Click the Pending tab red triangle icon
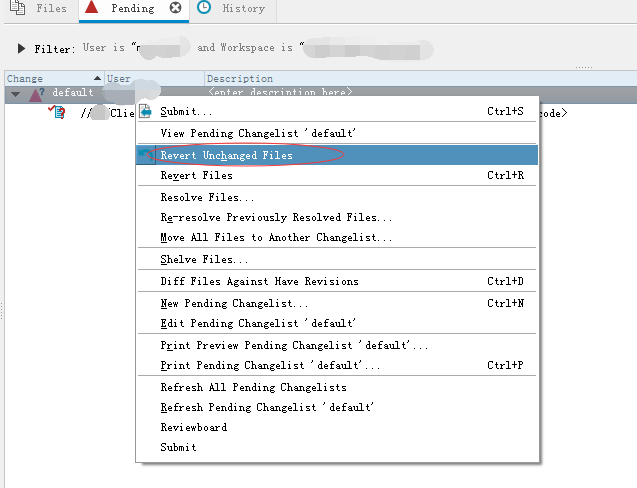 [93, 8]
